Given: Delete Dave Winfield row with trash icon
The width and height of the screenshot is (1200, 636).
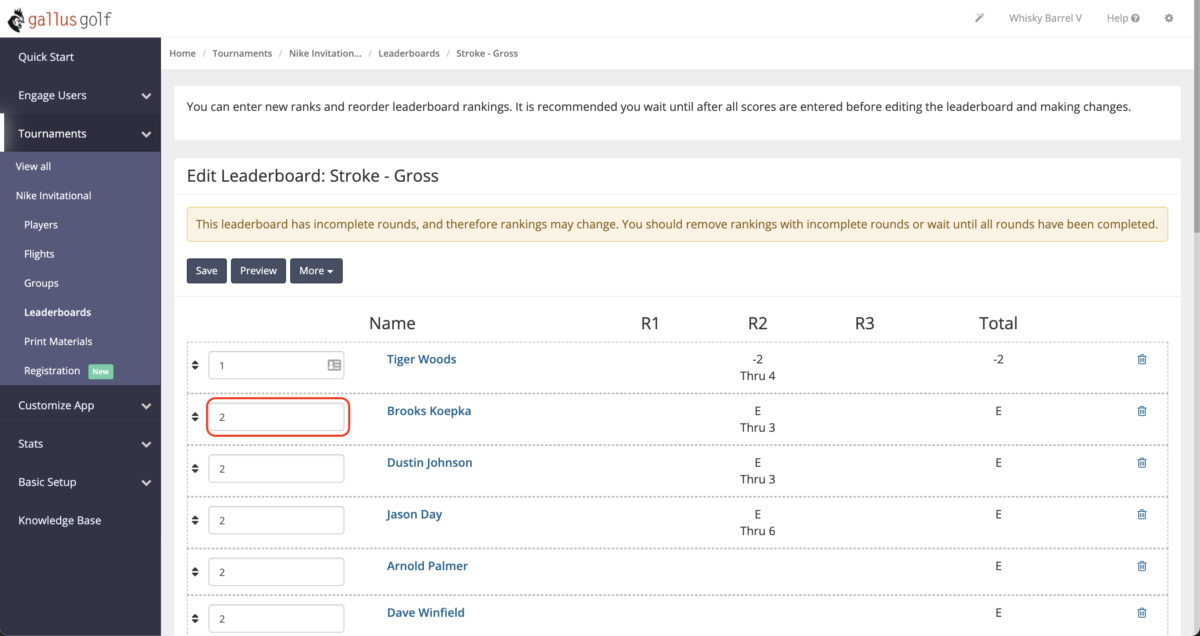Looking at the screenshot, I should point(1142,613).
